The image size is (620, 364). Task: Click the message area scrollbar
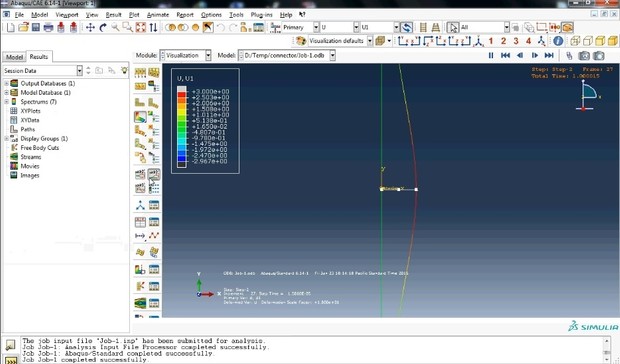coord(607,349)
